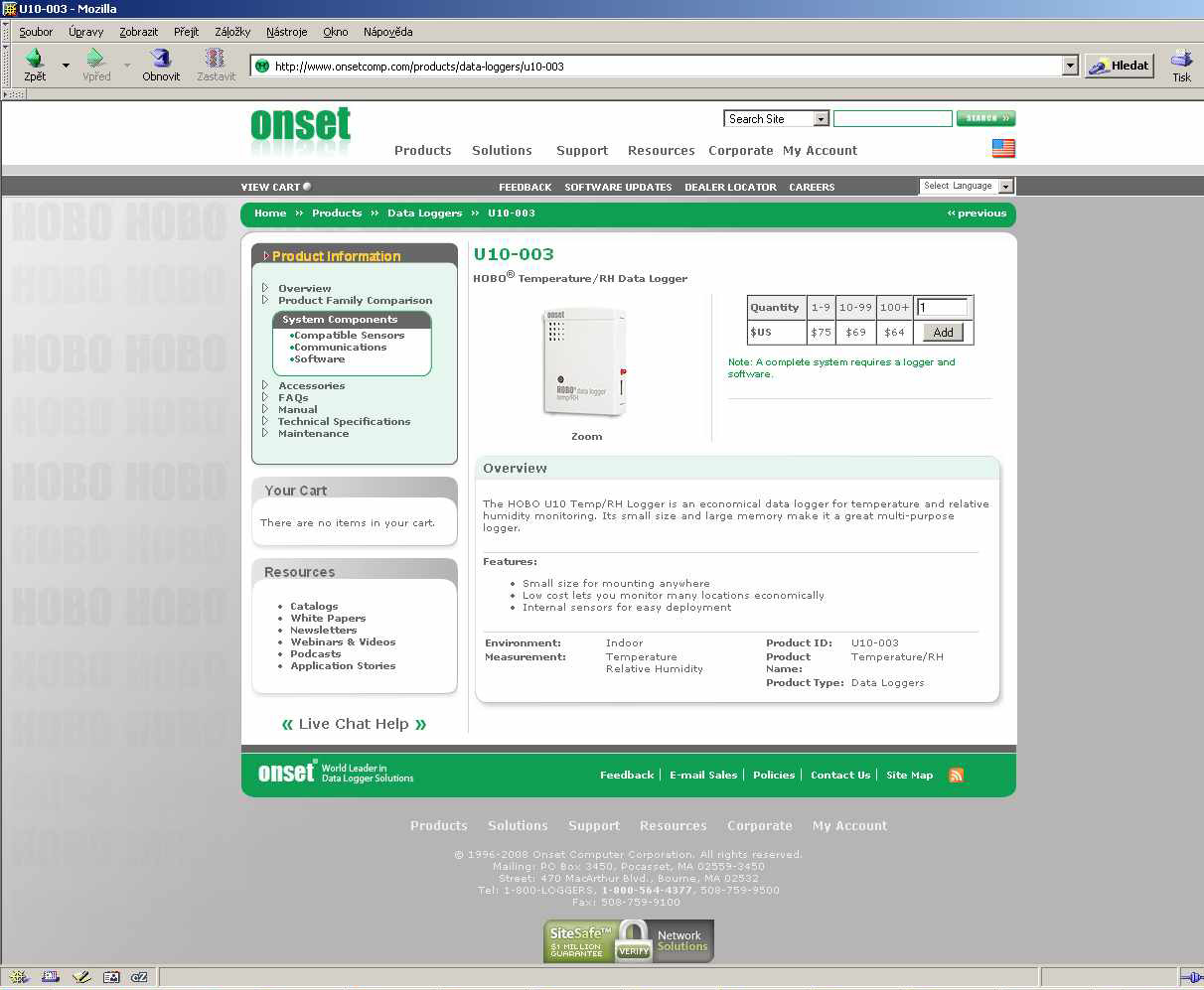Open the Webinars & Videos link
1204x990 pixels.
343,642
